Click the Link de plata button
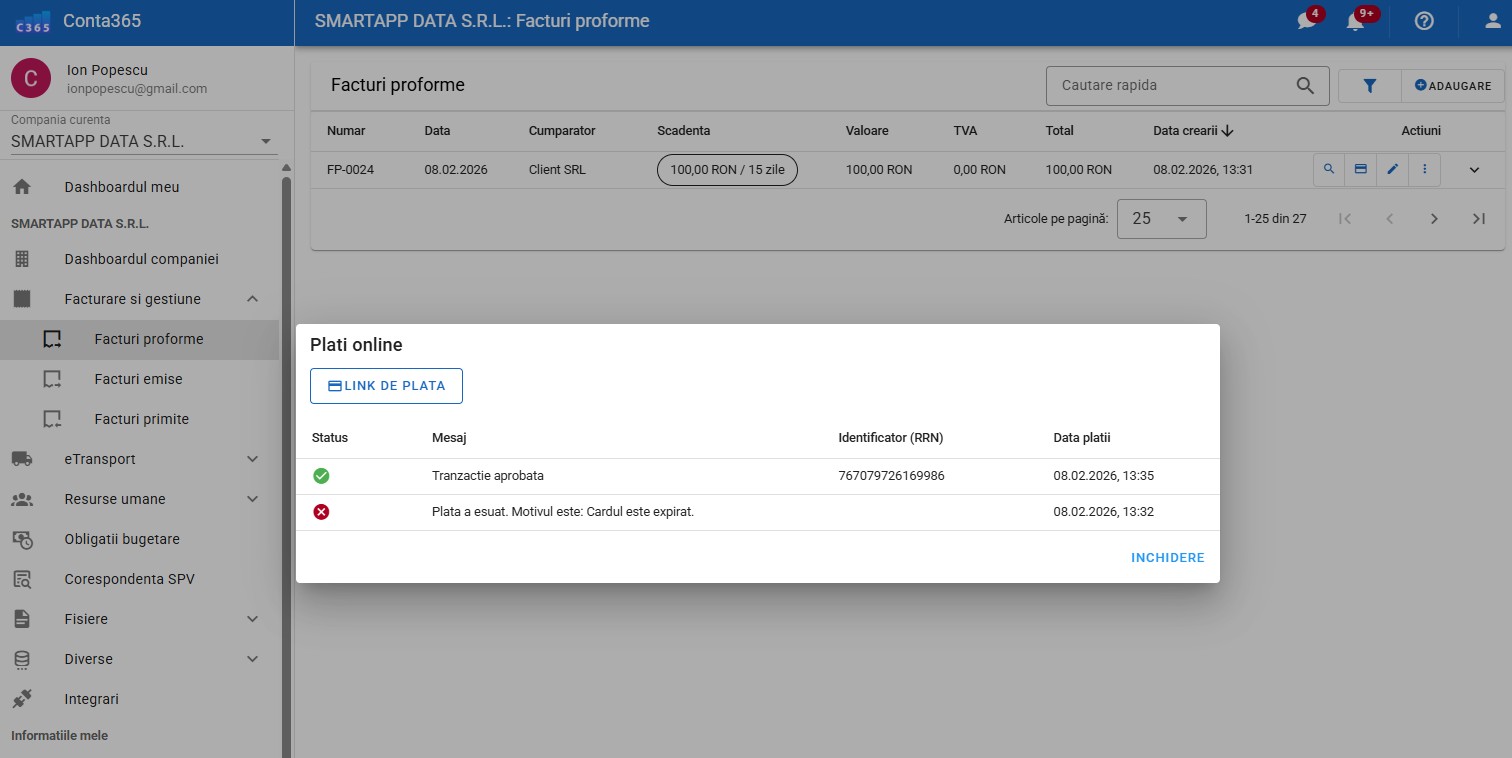Image resolution: width=1512 pixels, height=758 pixels. [x=386, y=386]
